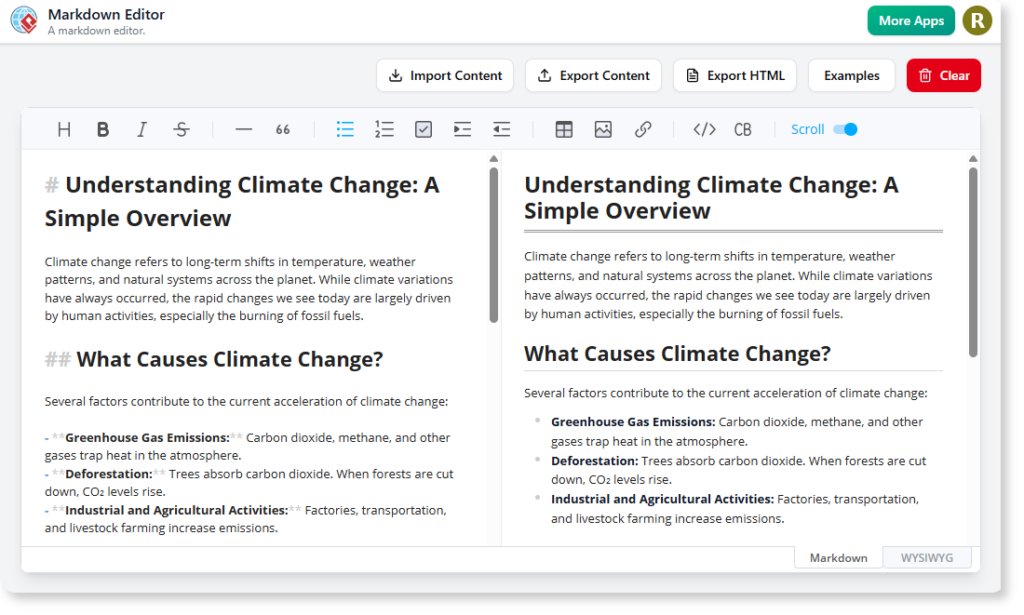Disable the Scroll sync toggle
The image size is (1024, 615).
845,129
